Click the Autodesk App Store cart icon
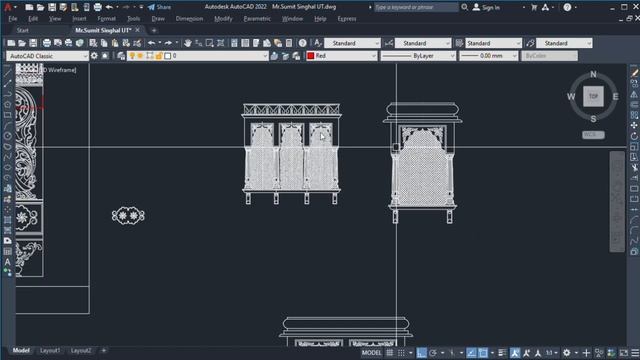Screen dimensions: 640x360 (534, 7)
